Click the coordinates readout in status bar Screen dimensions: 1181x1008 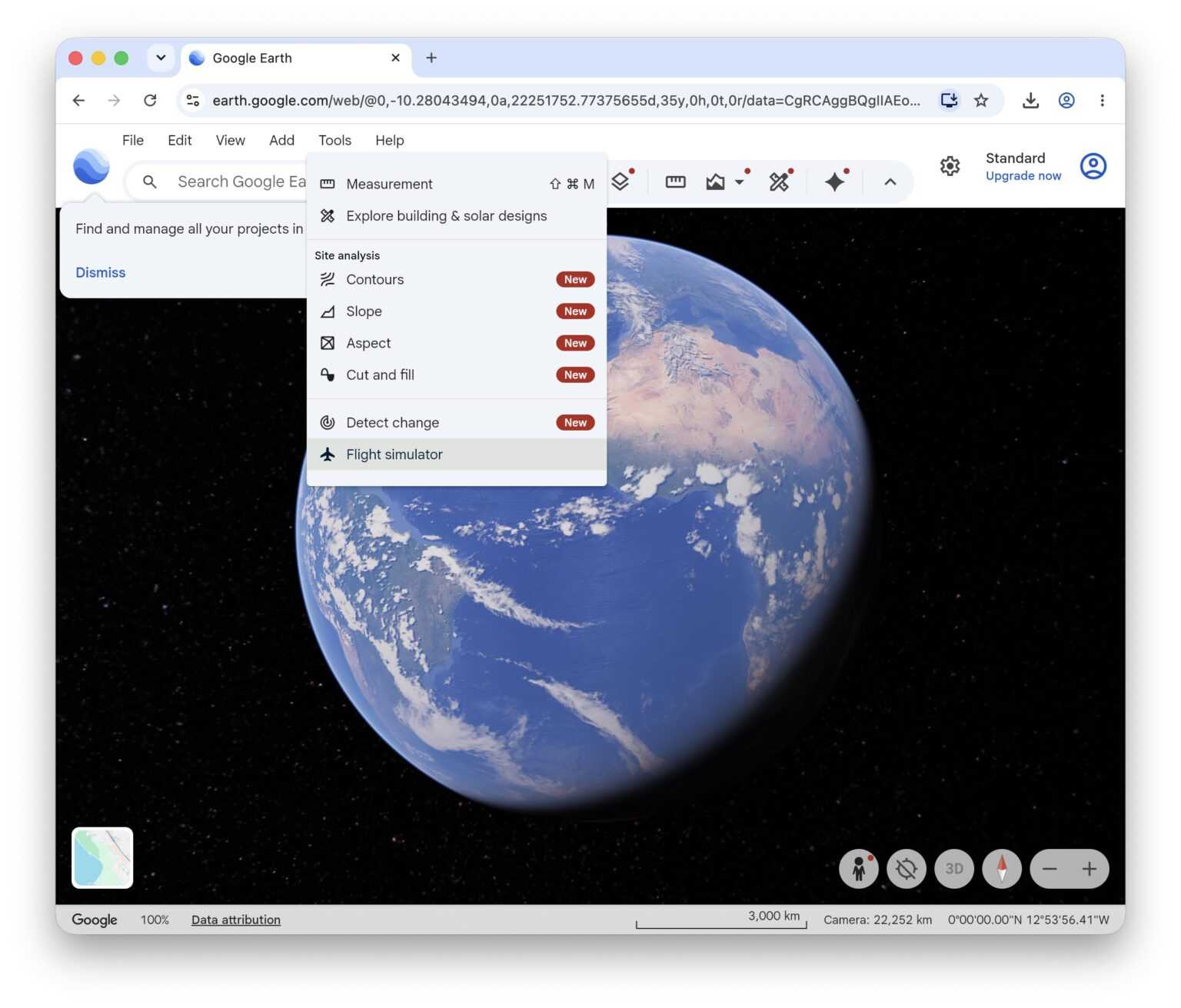point(1028,920)
